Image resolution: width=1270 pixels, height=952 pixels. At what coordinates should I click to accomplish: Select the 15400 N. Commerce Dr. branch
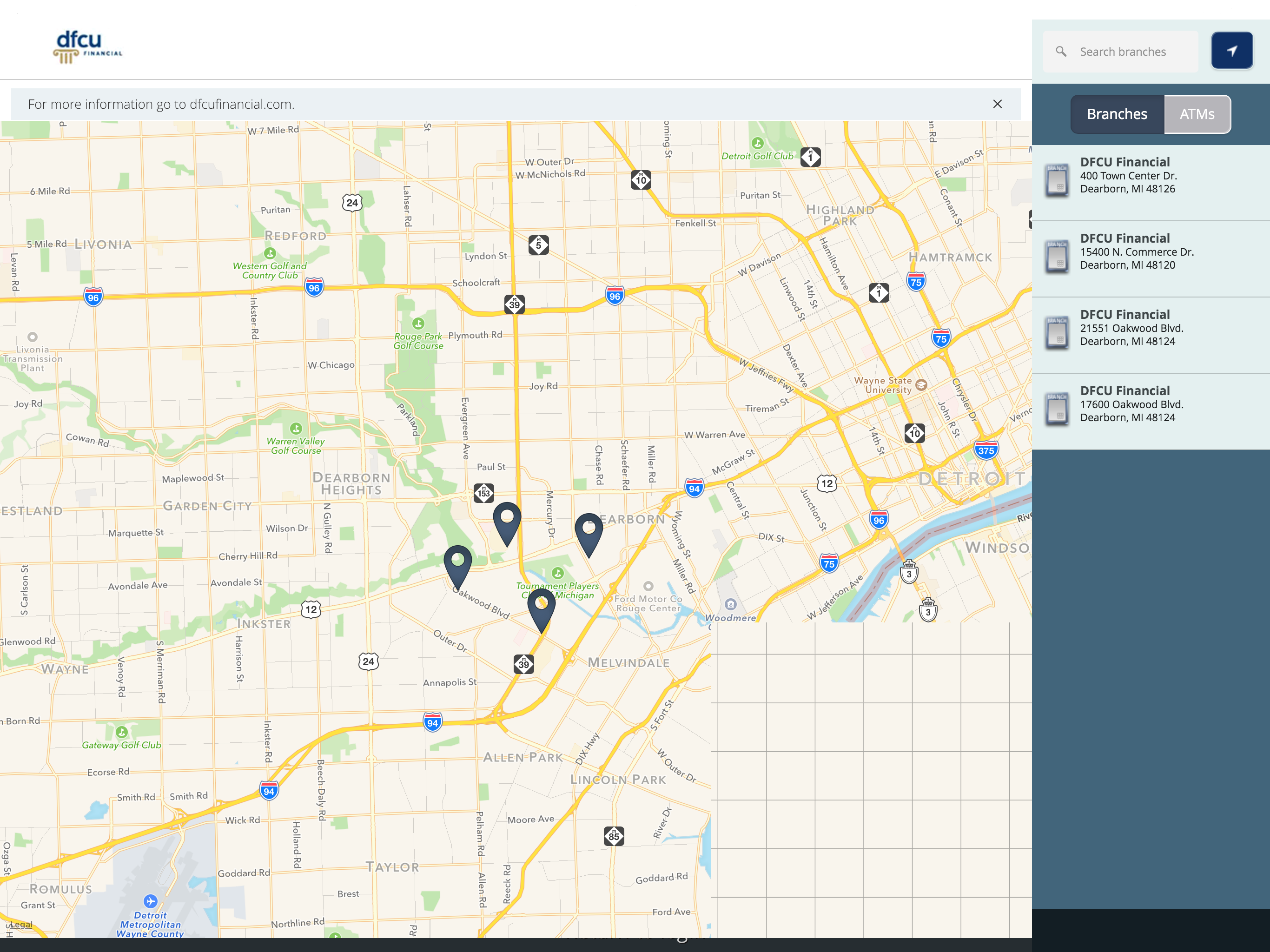[1151, 259]
